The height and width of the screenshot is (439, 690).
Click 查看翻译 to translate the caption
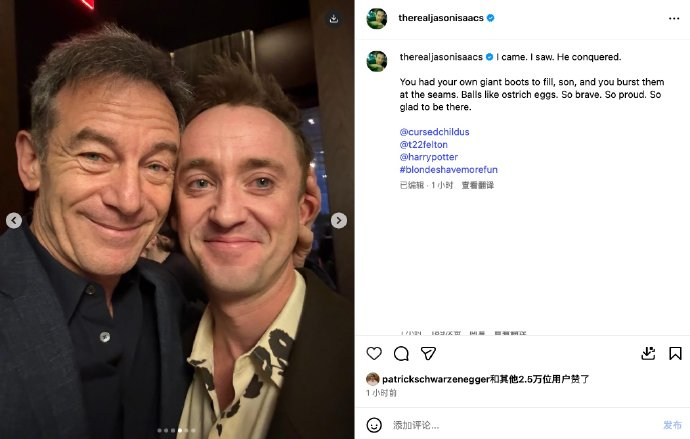477,185
